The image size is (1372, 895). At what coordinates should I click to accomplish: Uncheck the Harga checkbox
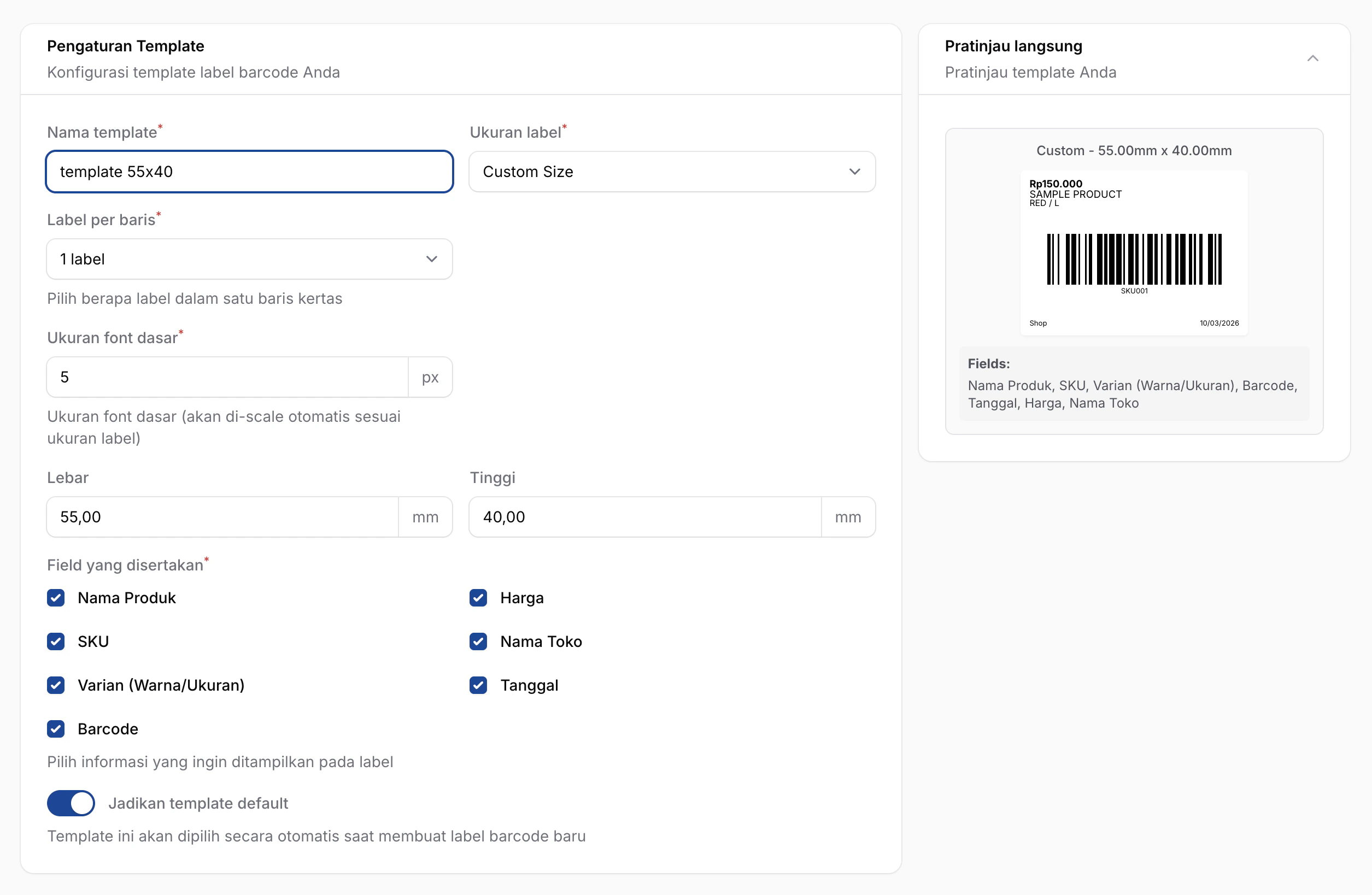[478, 598]
